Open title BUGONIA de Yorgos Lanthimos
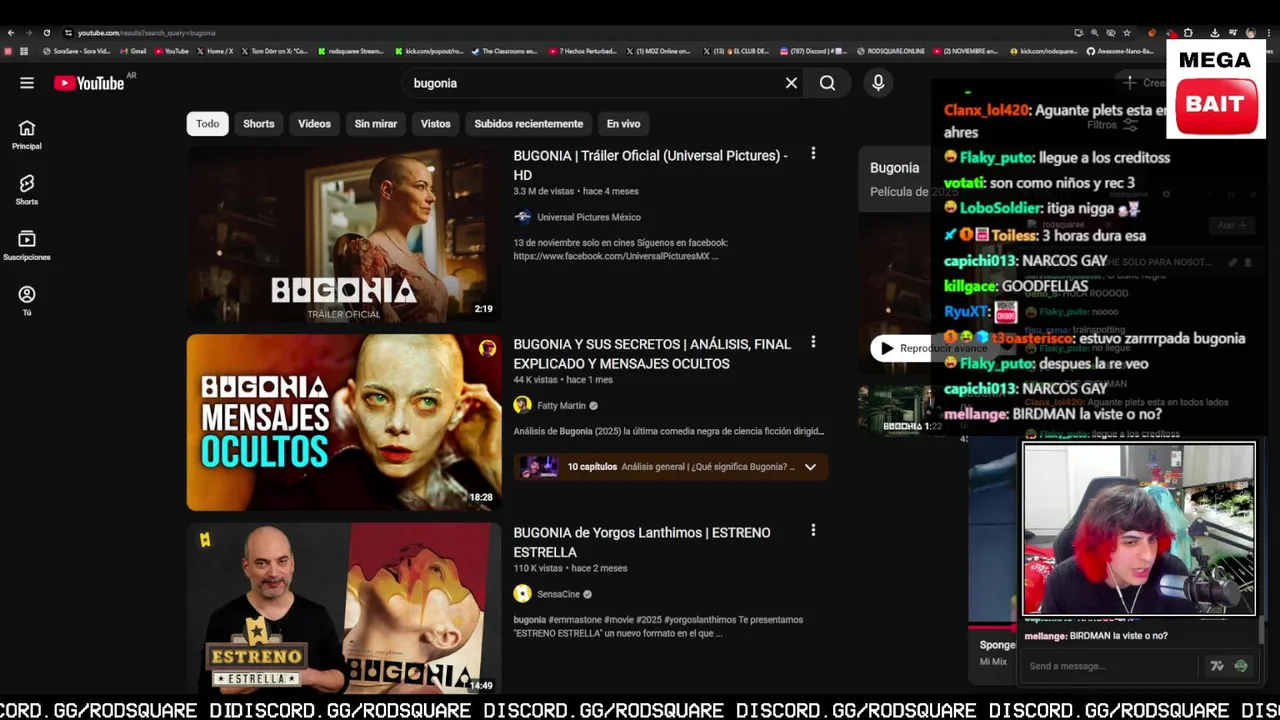The height and width of the screenshot is (720, 1280). click(x=642, y=542)
